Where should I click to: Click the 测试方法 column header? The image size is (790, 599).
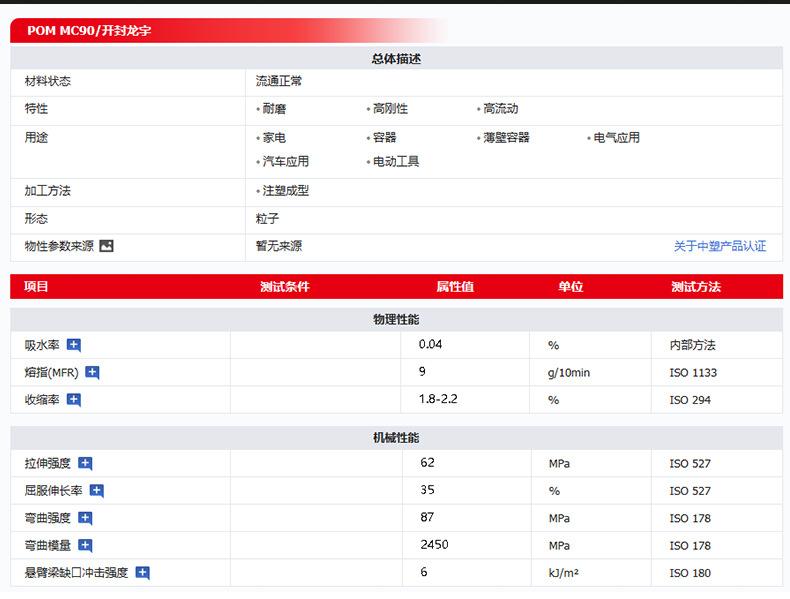coord(696,287)
